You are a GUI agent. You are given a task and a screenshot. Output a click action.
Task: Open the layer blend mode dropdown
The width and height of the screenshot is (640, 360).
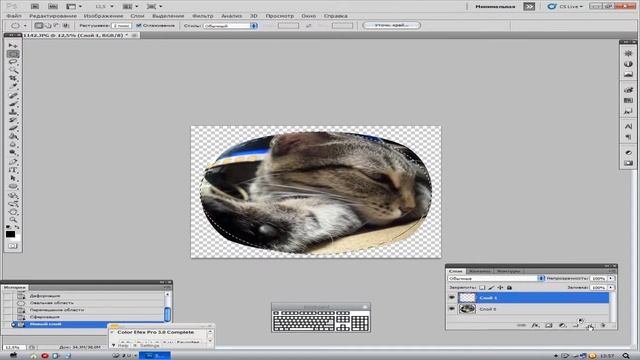pos(496,278)
